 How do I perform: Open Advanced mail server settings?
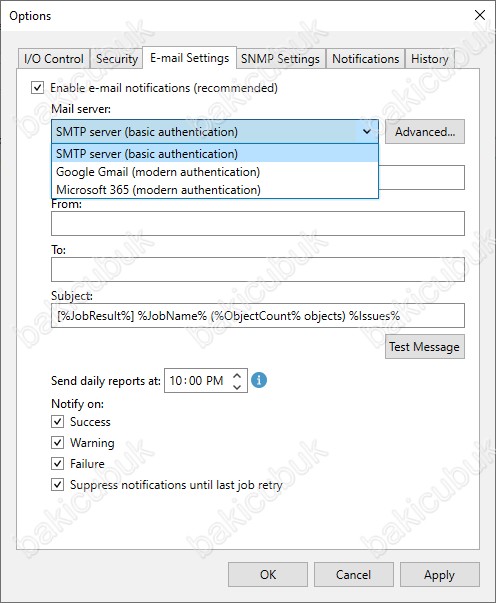pyautogui.click(x=425, y=132)
